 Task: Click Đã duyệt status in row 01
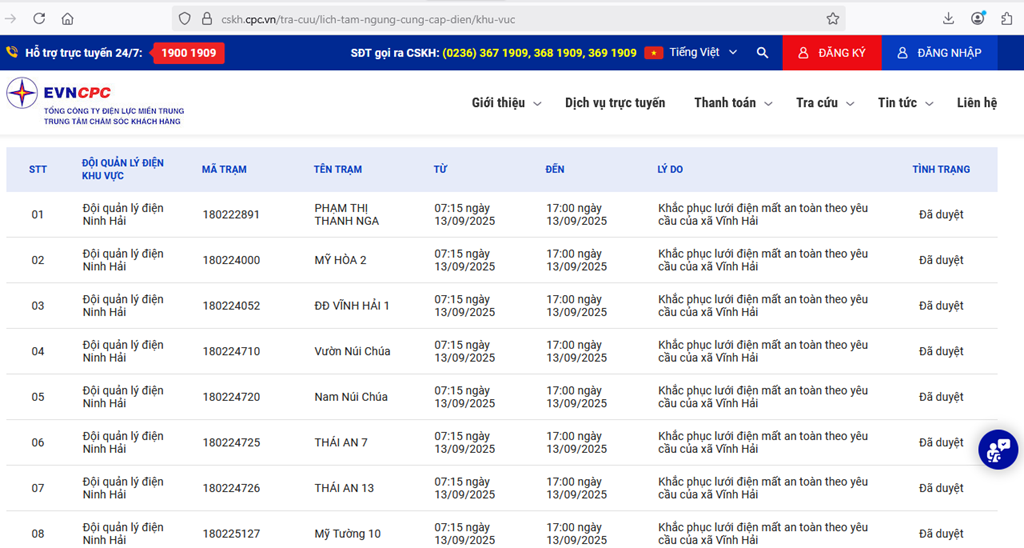pos(941,214)
